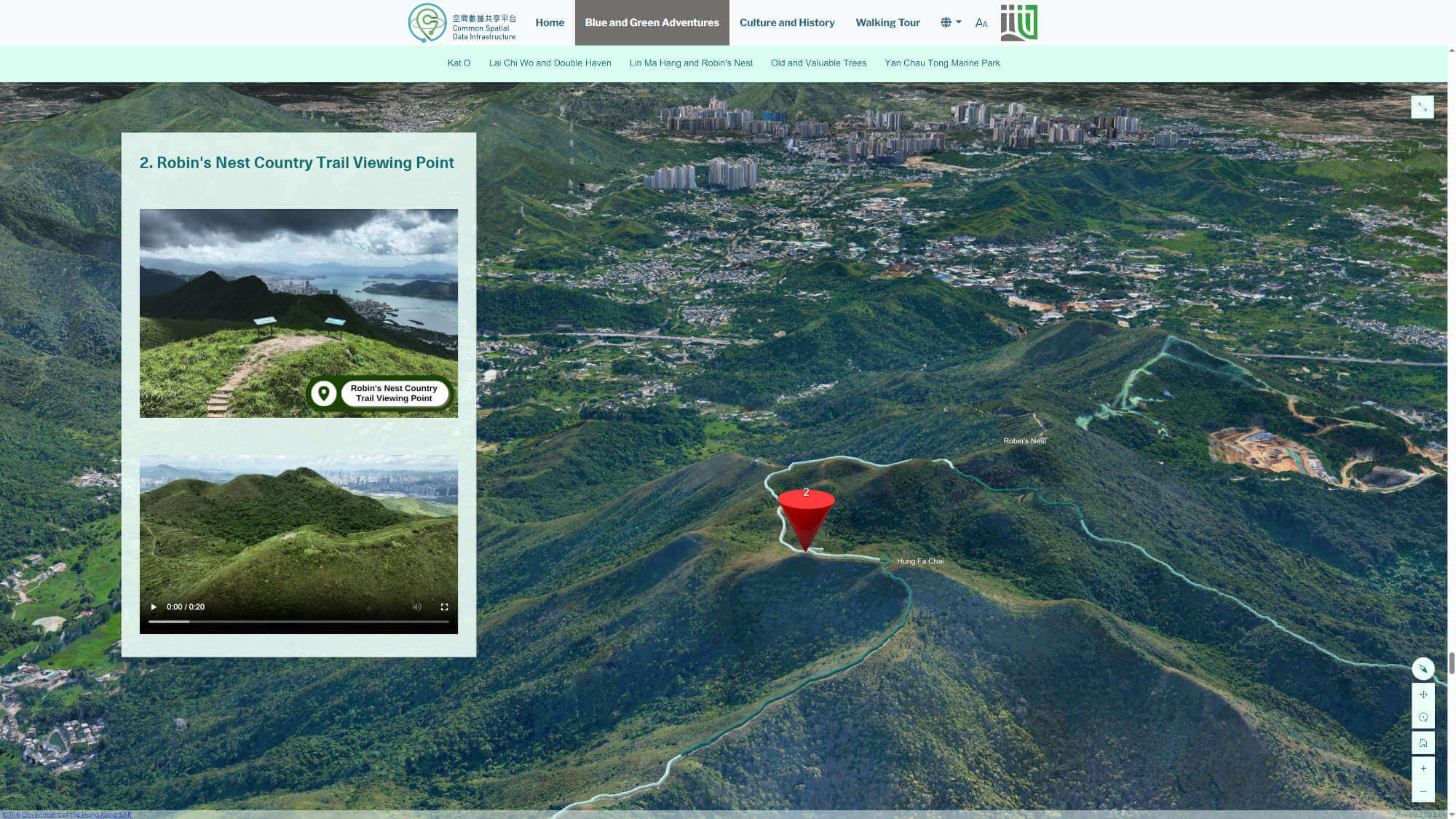Open the language globe dropdown
This screenshot has width=1456, height=819.
[950, 23]
